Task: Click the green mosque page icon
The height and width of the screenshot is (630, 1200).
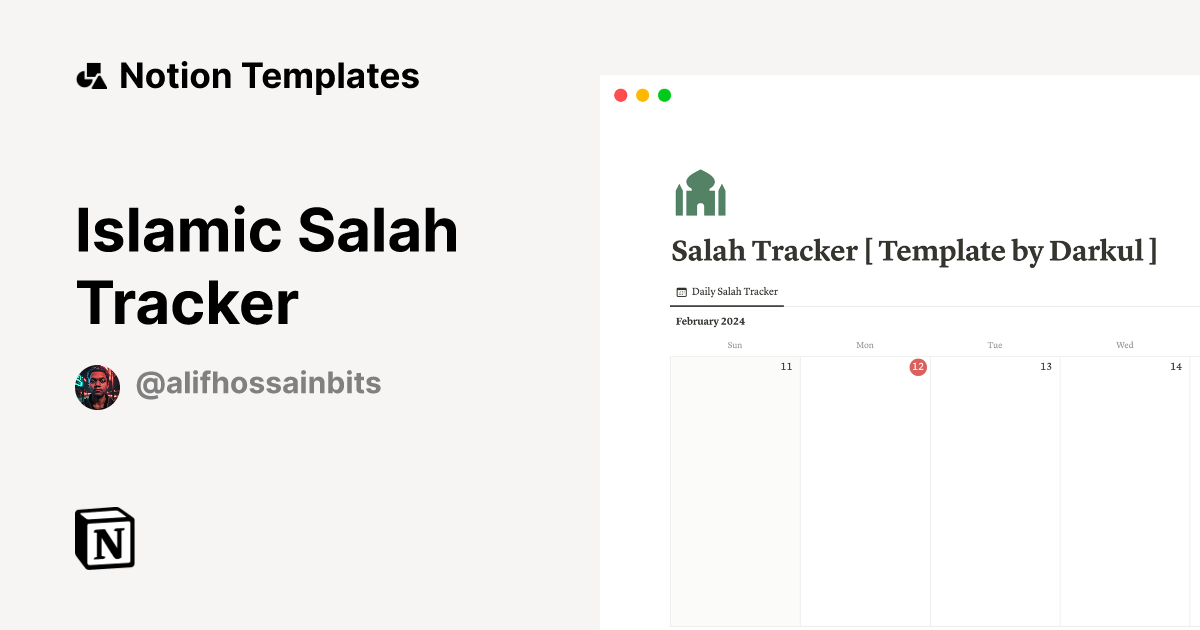Action: (700, 192)
